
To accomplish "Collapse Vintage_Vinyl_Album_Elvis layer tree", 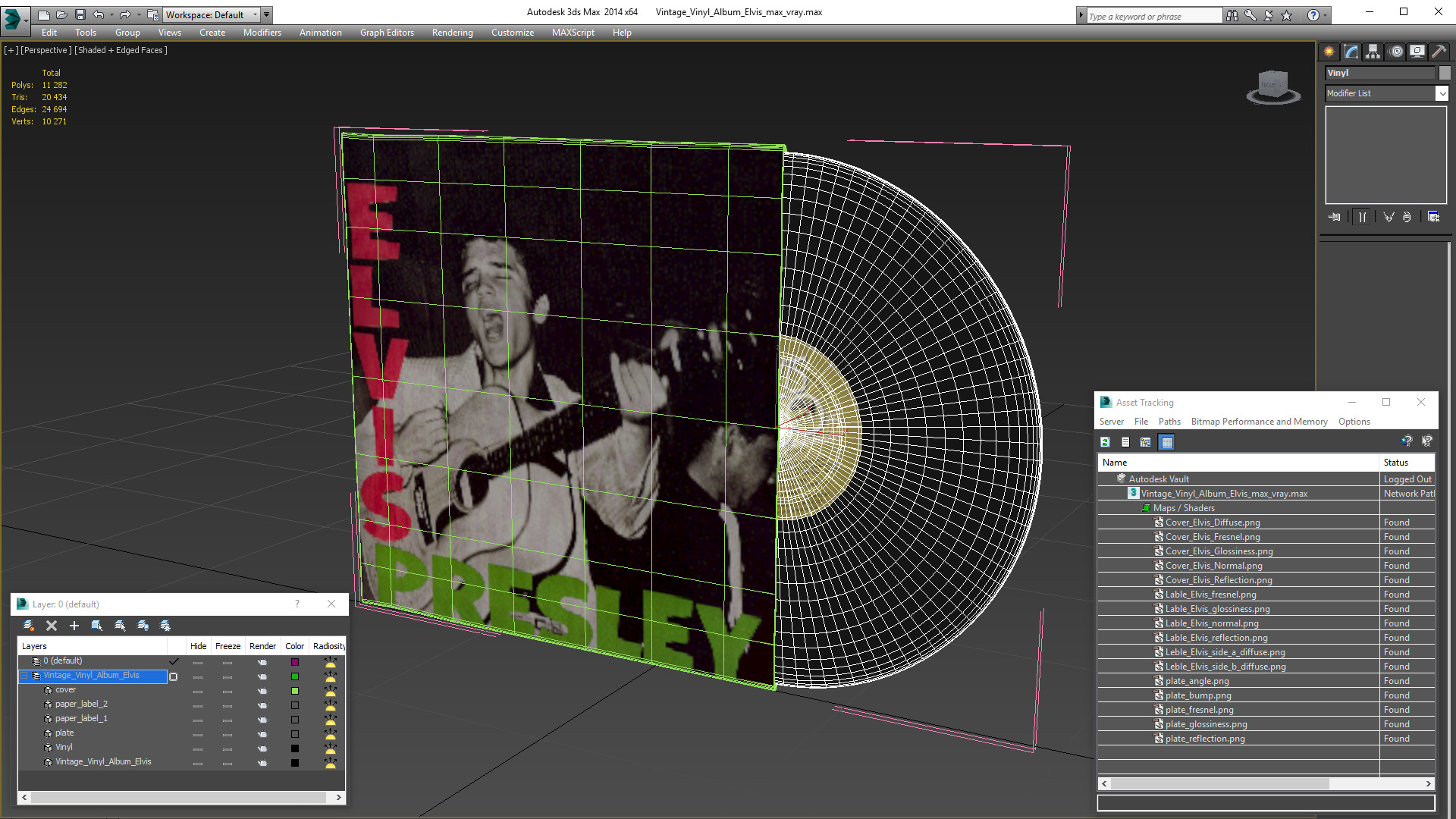I will (24, 676).
